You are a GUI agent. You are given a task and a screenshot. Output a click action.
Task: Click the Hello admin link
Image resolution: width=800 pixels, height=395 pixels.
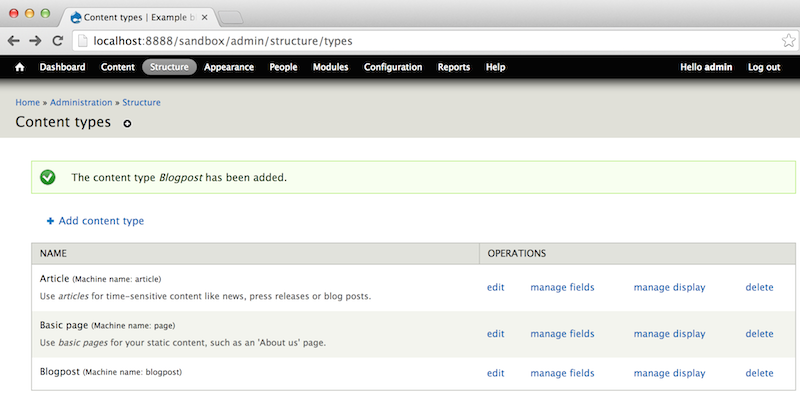tap(706, 67)
